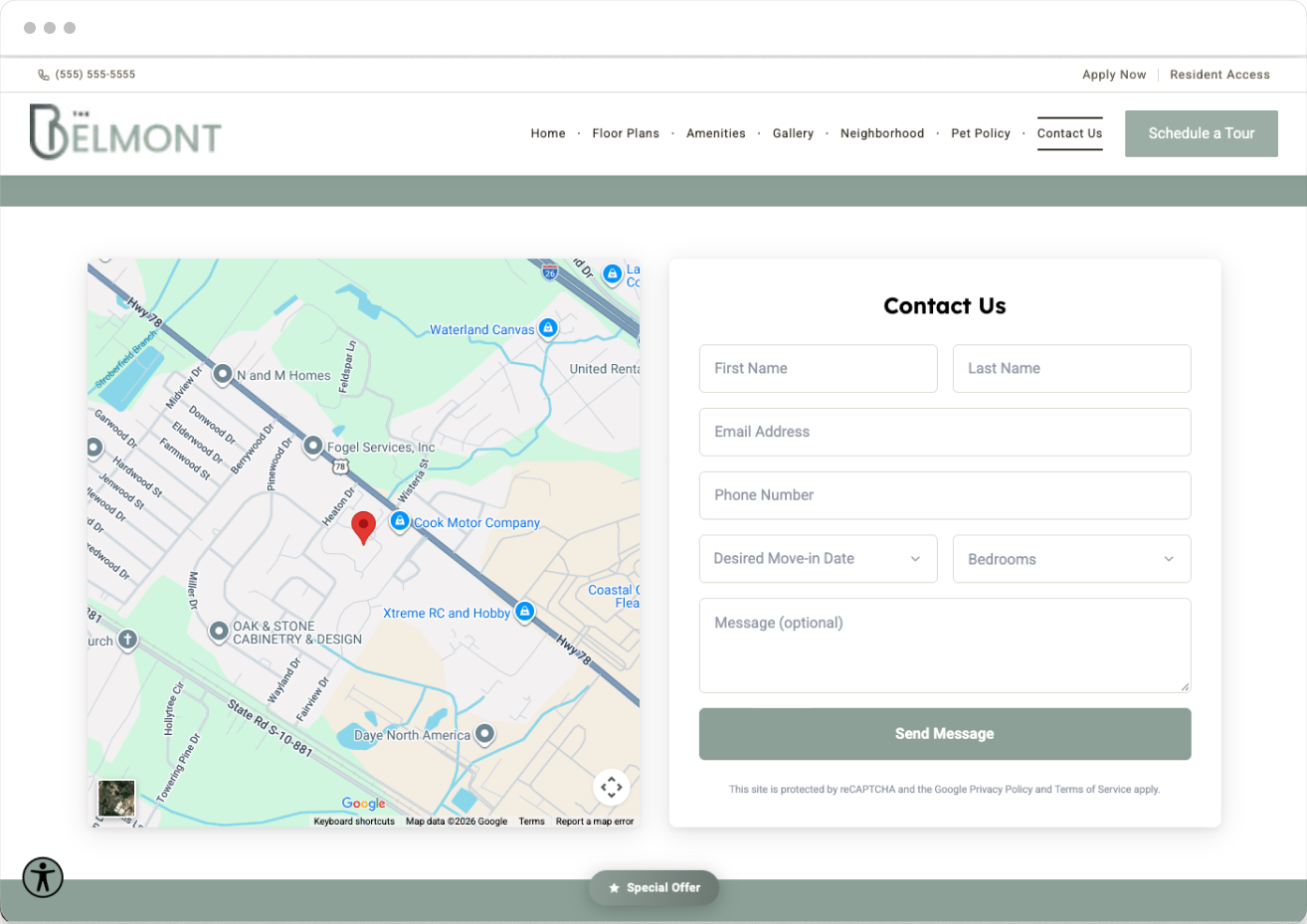Focus the Email Address field

(x=945, y=432)
